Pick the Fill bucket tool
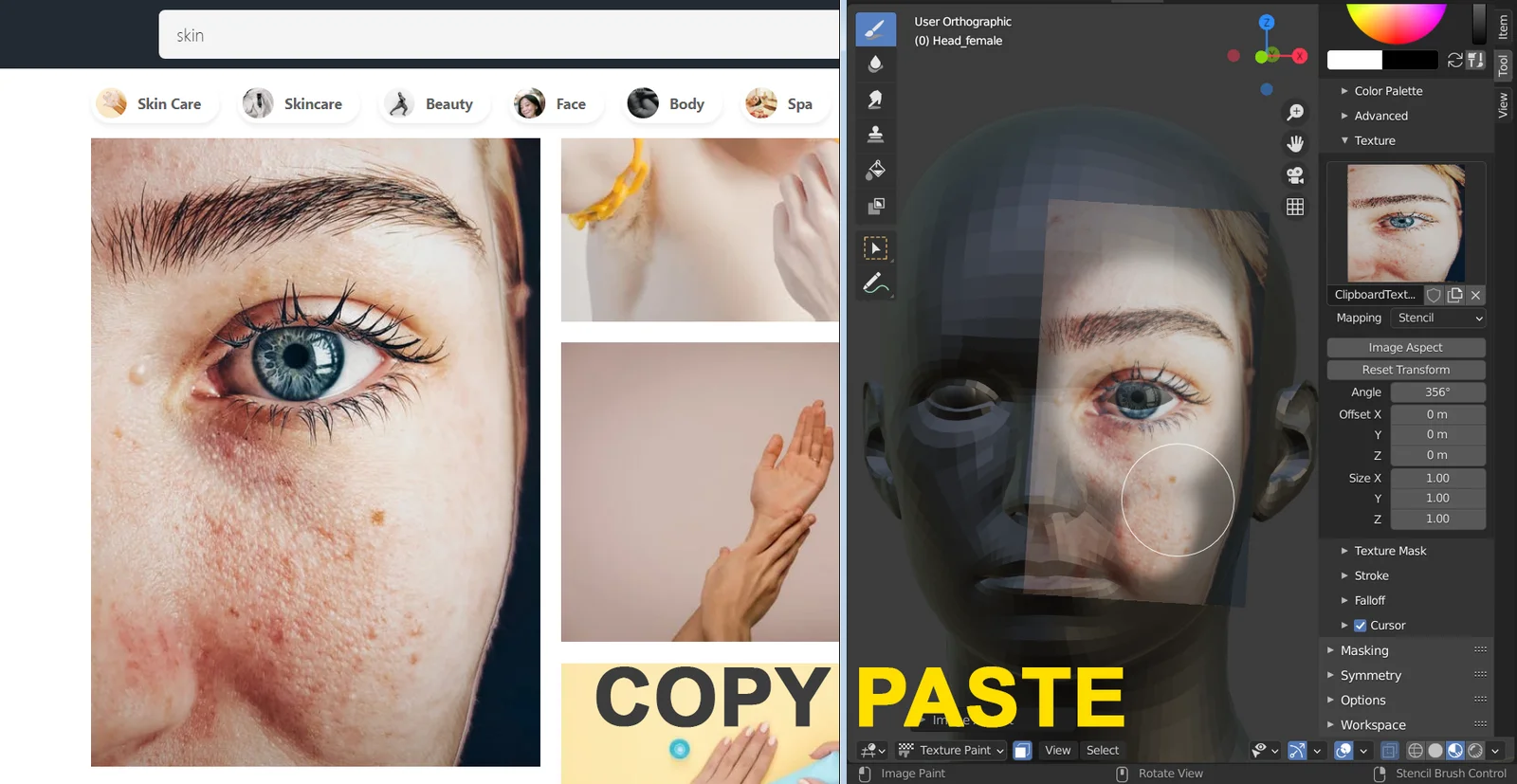The height and width of the screenshot is (784, 1517). pos(875,171)
